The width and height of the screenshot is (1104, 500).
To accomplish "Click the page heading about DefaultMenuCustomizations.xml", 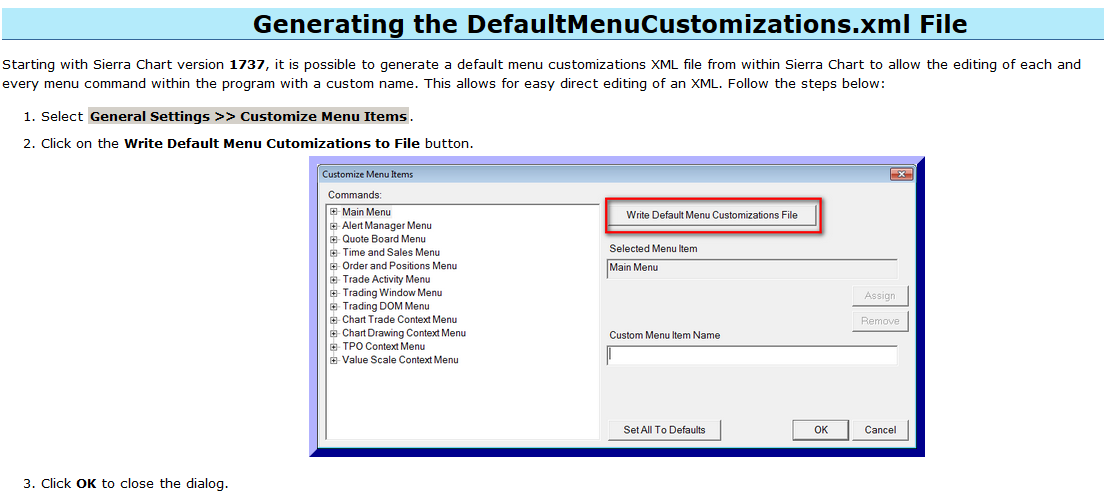I will [x=610, y=24].
